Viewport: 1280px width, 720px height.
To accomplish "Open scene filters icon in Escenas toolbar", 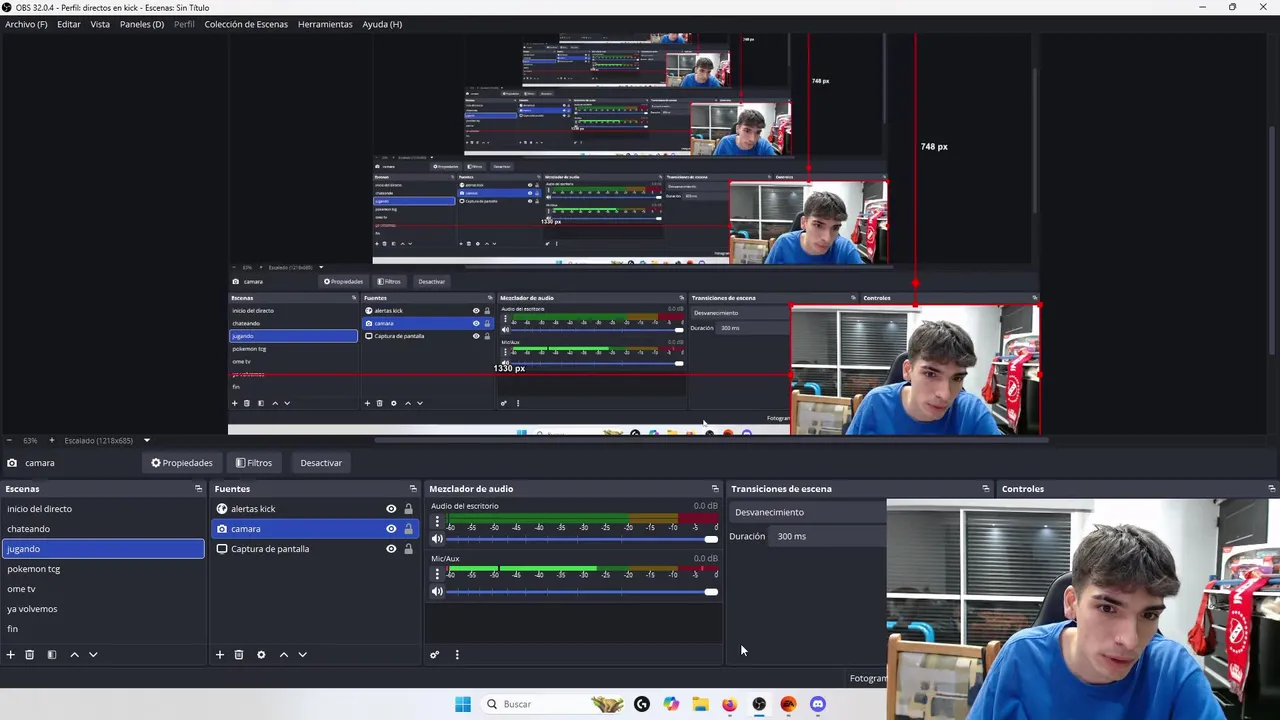I will coord(52,655).
